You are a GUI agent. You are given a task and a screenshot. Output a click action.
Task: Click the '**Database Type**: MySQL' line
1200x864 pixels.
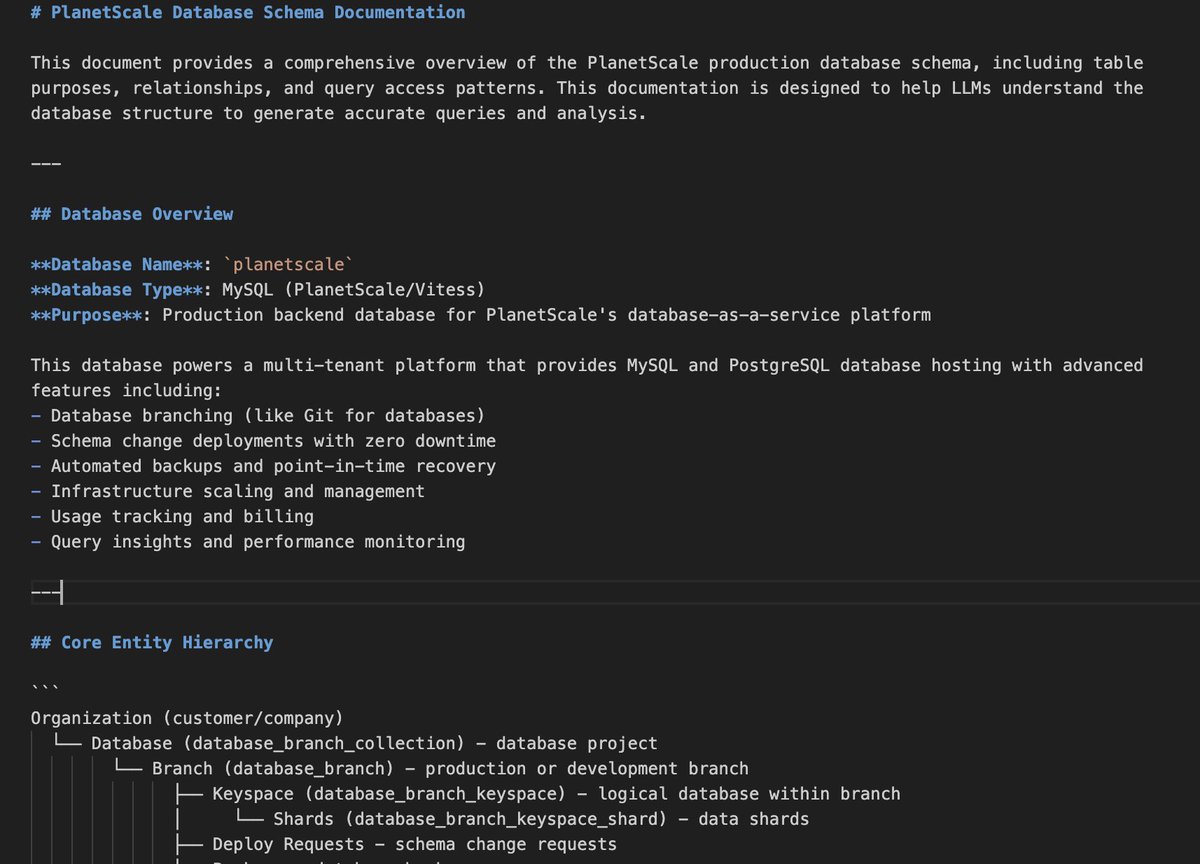pyautogui.click(x=258, y=290)
